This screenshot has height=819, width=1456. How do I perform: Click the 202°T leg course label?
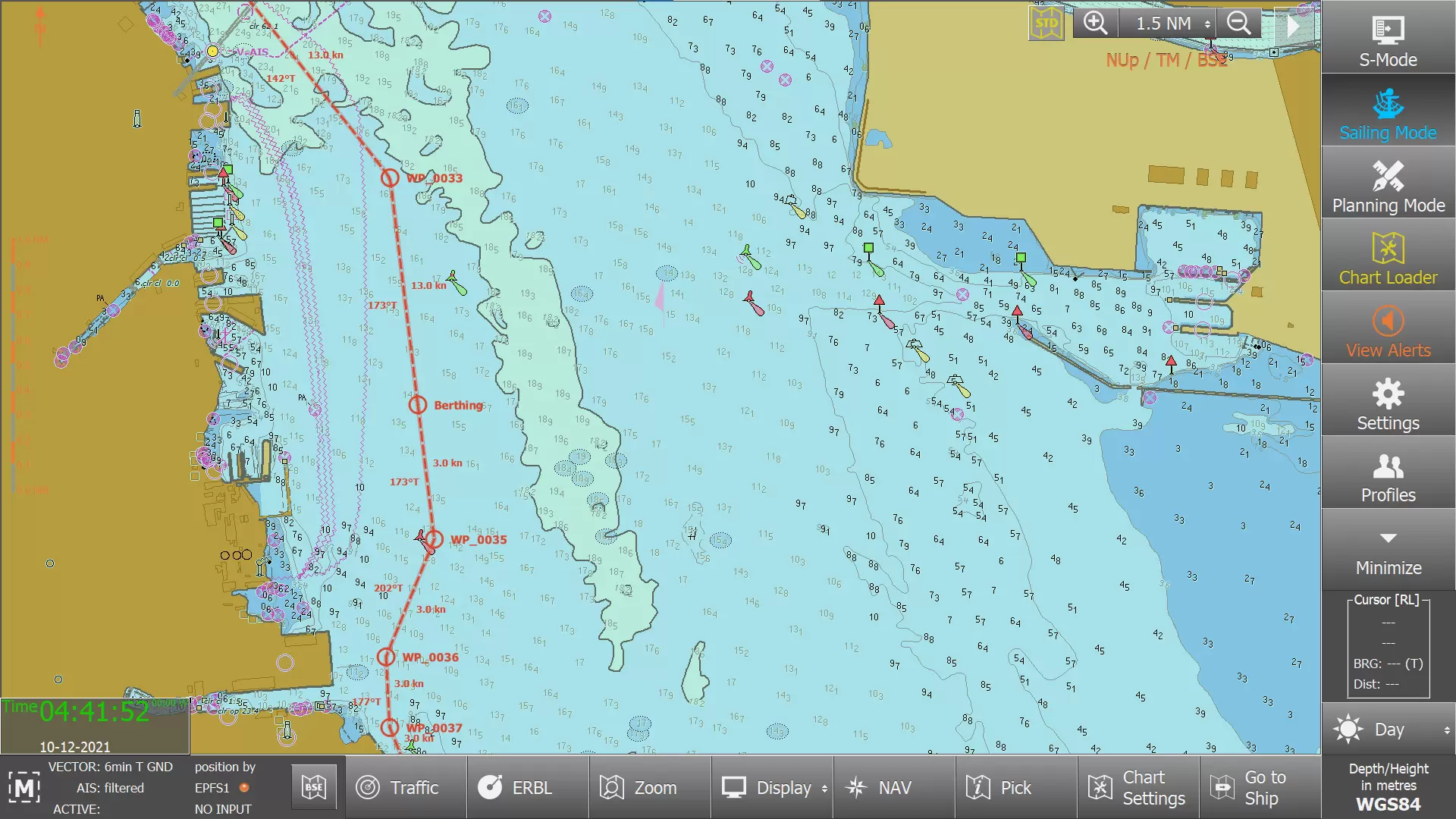(388, 588)
